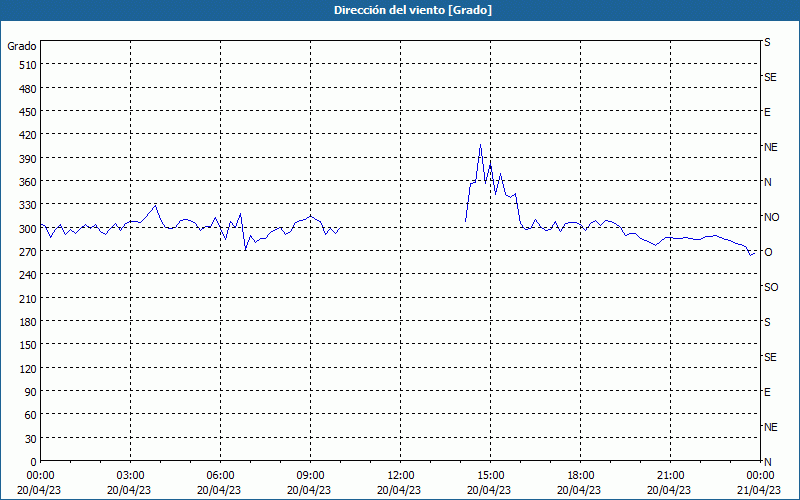800x500 pixels.
Task: Pick the 390 degree axis label
Action: click(28, 159)
